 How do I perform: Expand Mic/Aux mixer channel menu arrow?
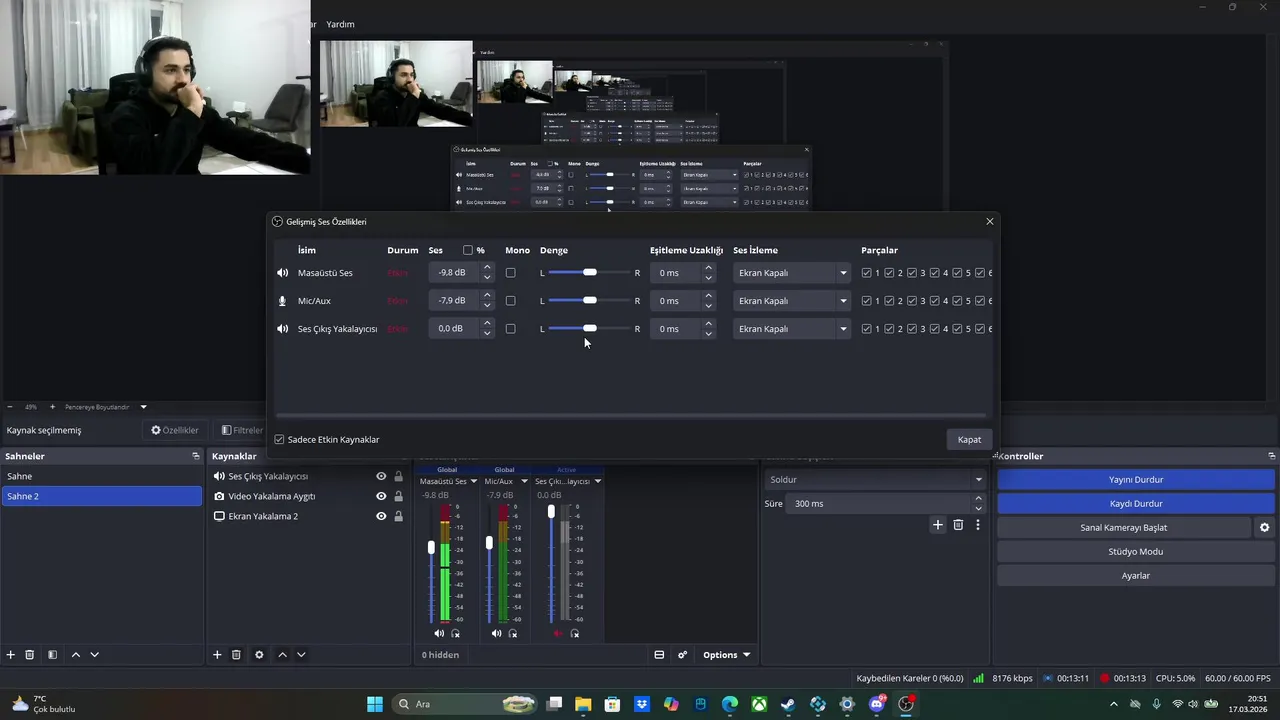click(524, 481)
